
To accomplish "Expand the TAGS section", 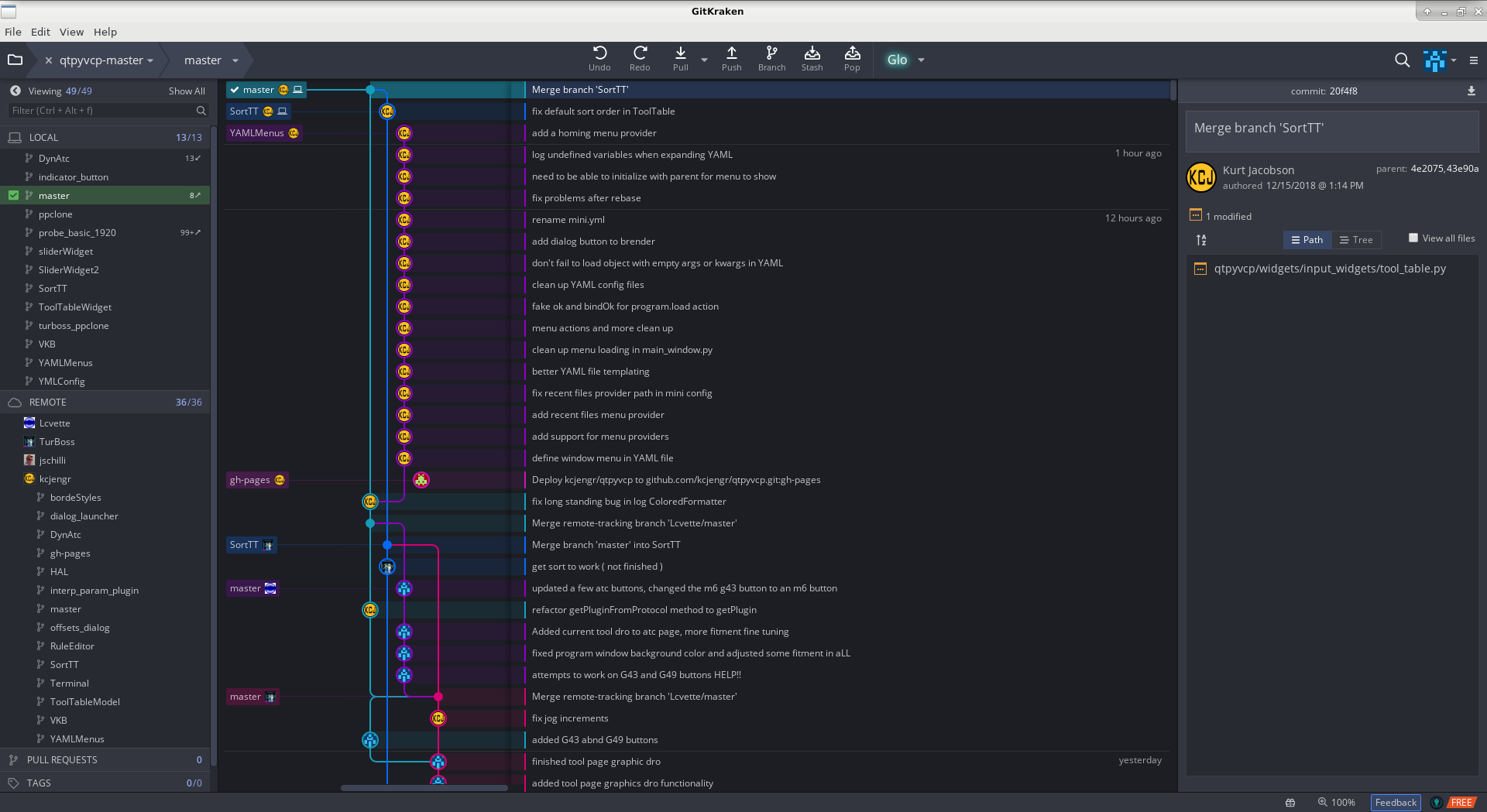I will [105, 783].
